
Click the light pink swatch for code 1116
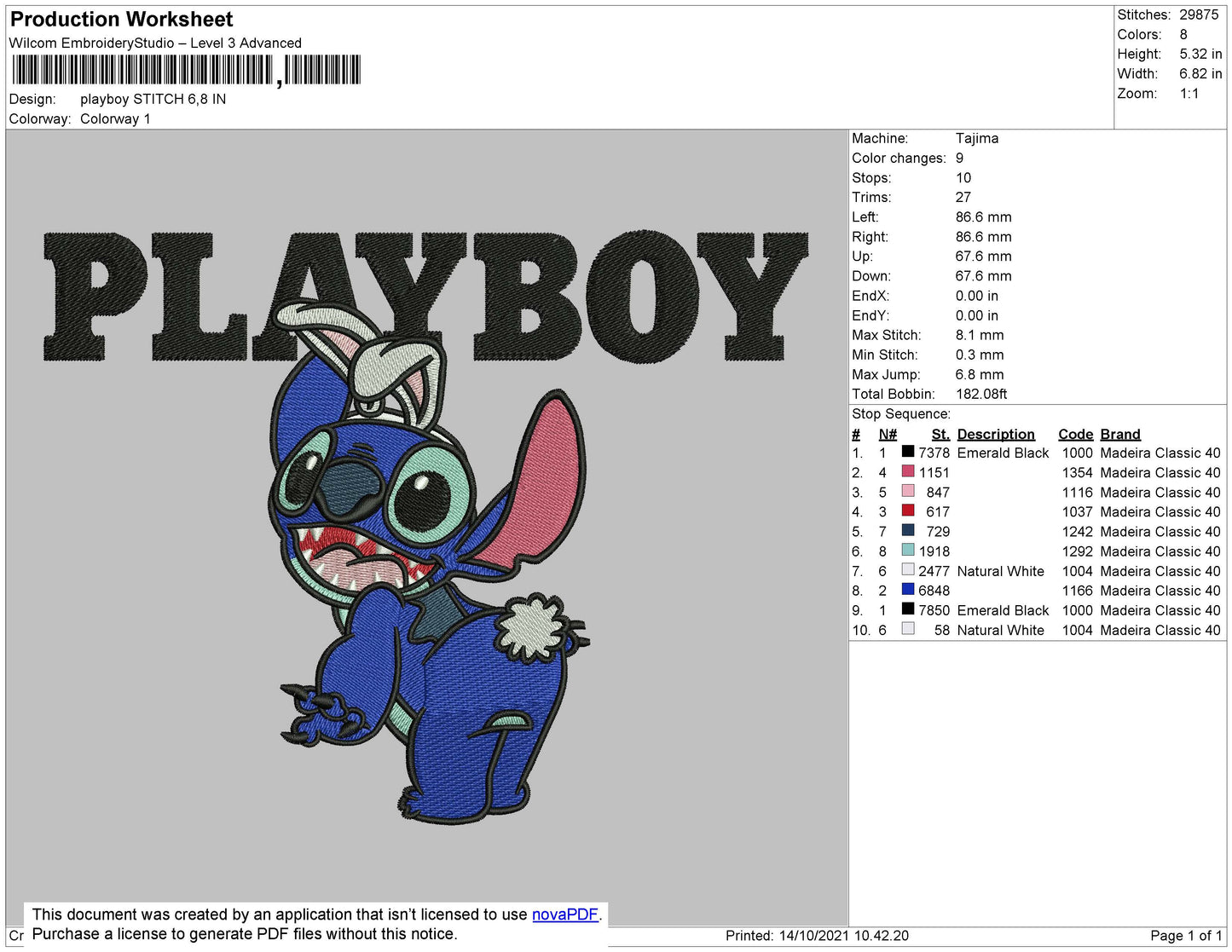(908, 492)
